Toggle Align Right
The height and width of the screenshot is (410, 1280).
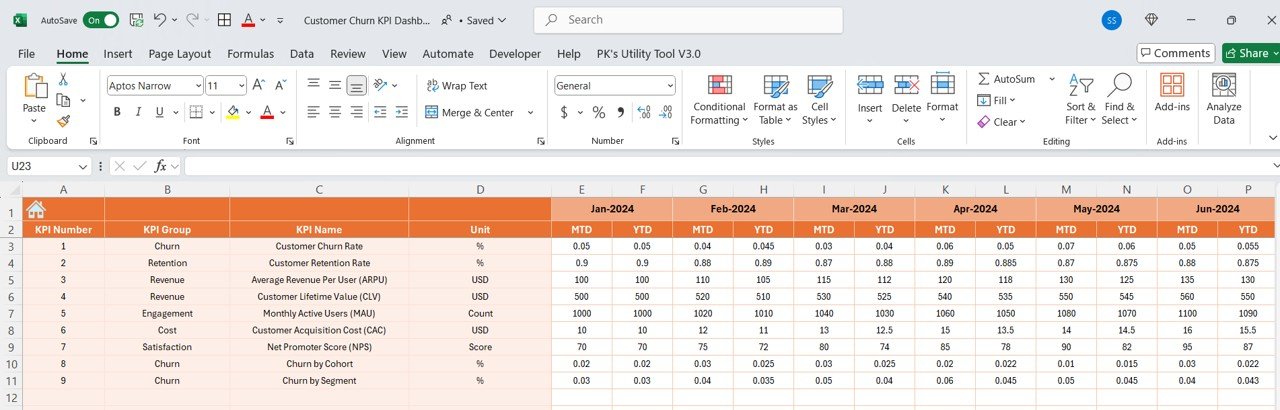point(357,112)
